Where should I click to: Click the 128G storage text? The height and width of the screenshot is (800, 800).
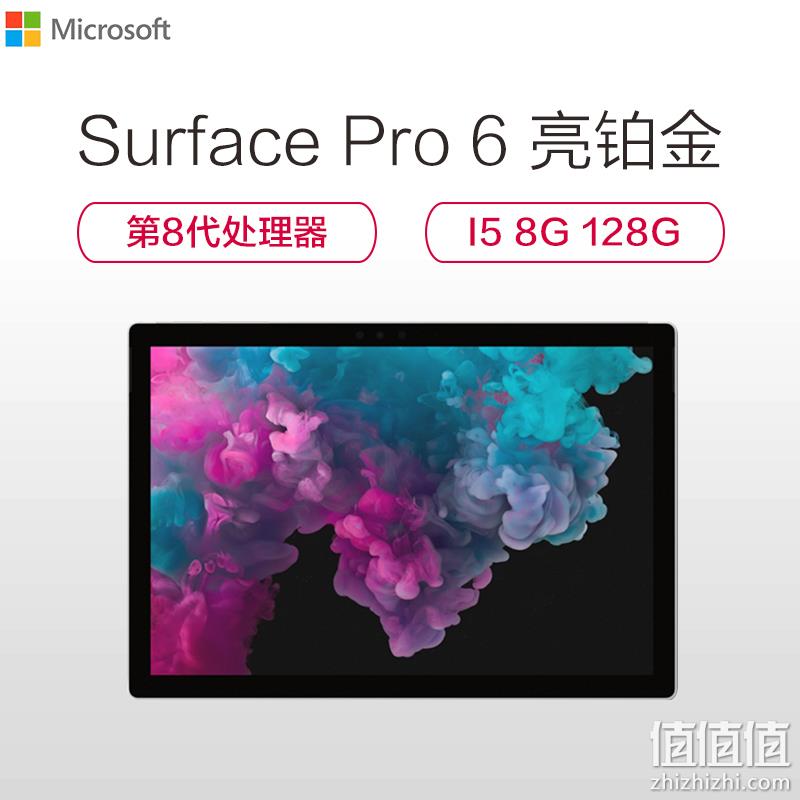click(x=631, y=233)
